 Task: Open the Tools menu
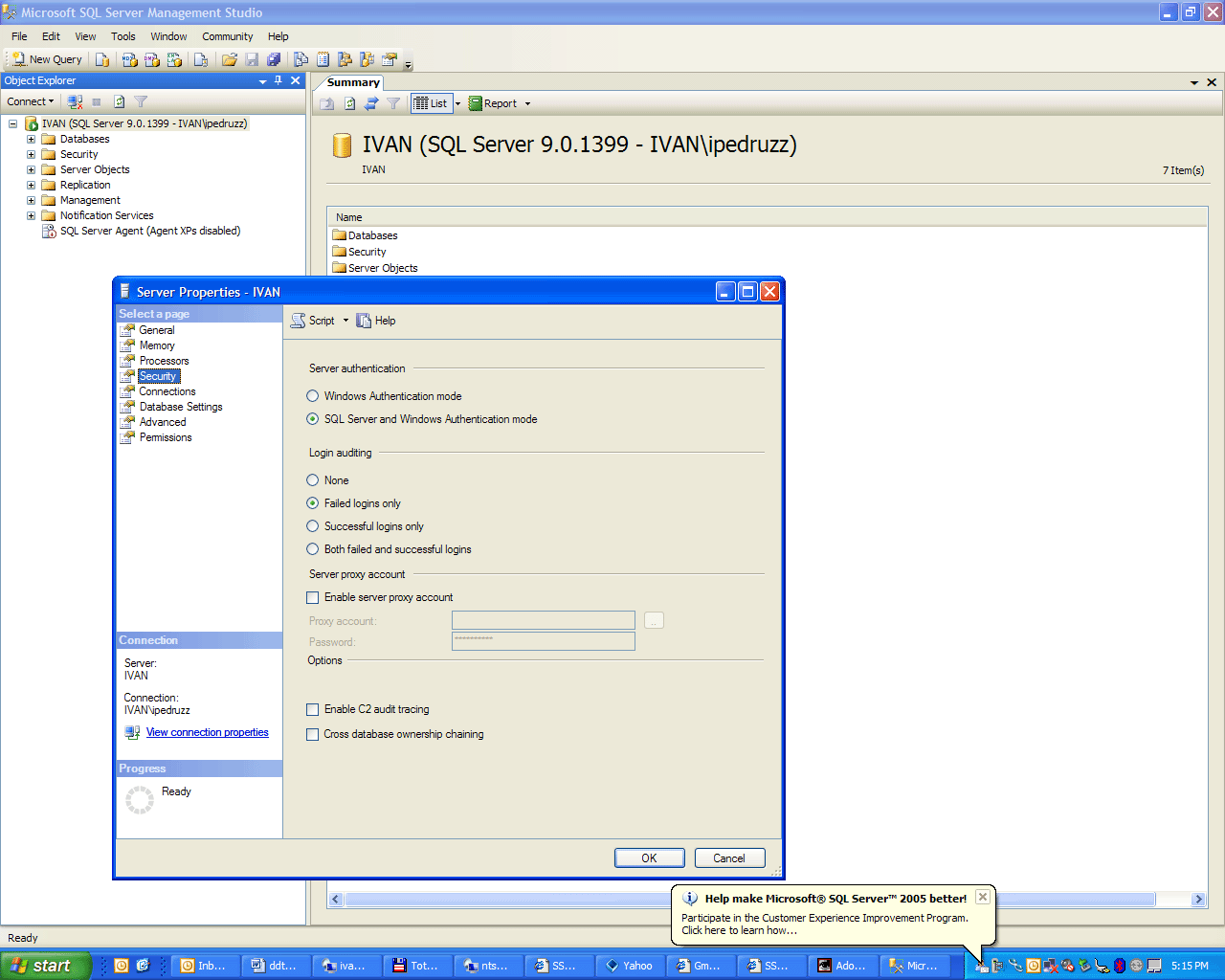pyautogui.click(x=123, y=36)
